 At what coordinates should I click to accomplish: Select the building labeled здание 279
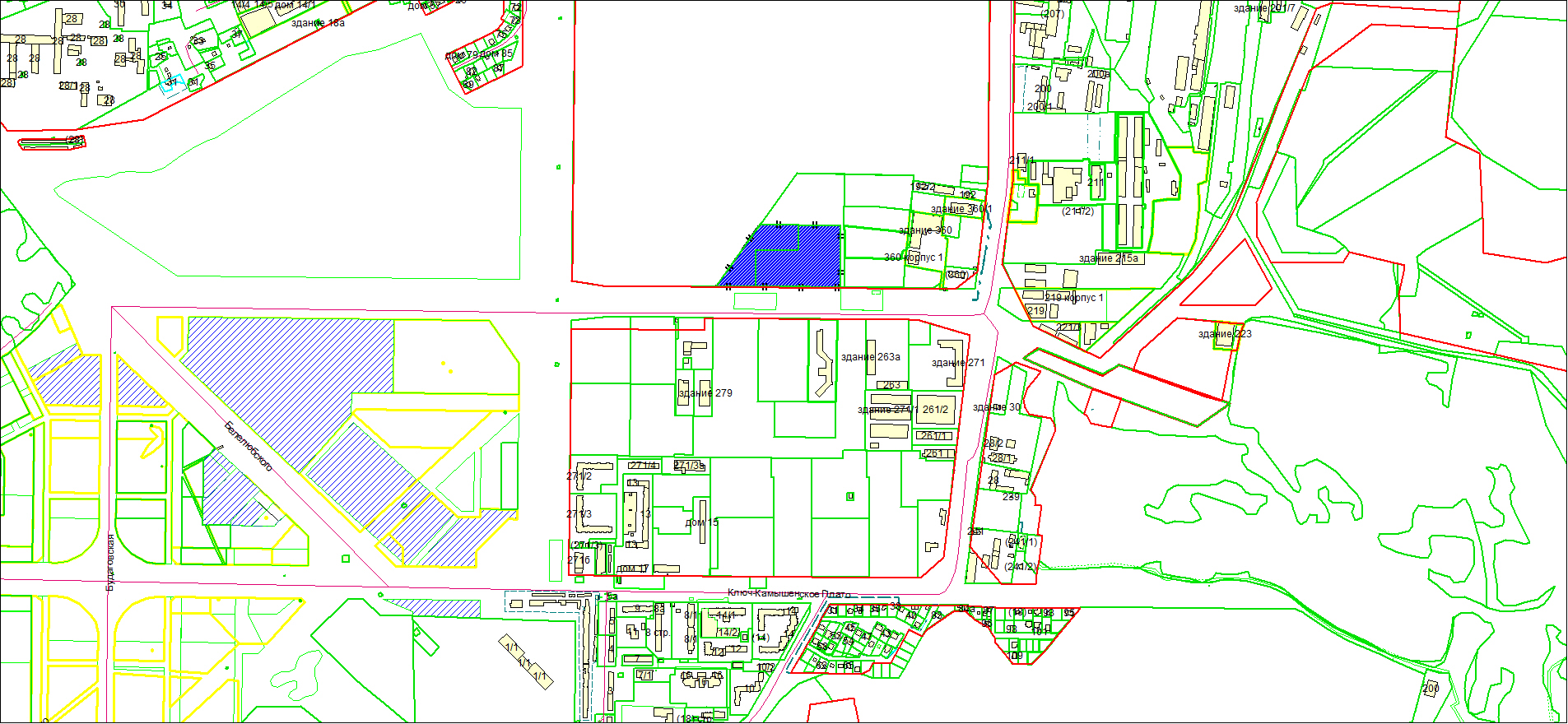tap(705, 393)
